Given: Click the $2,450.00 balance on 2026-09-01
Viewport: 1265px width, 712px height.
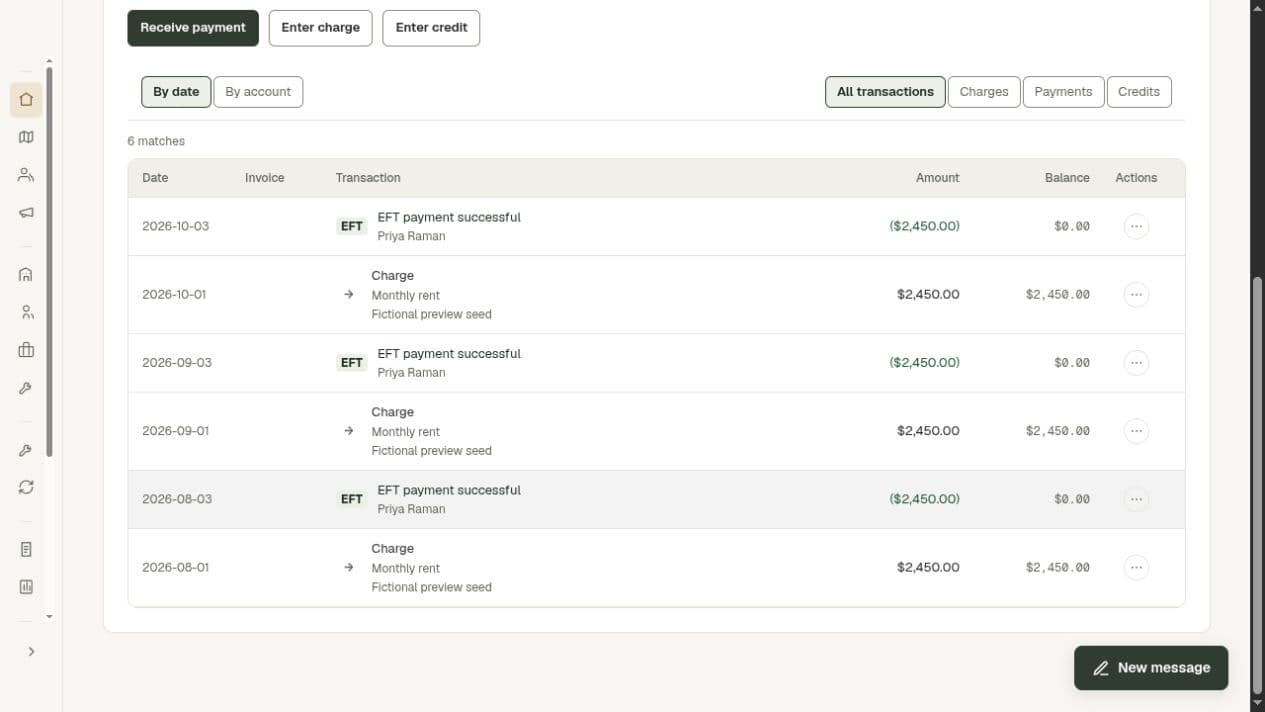Looking at the screenshot, I should (1057, 431).
